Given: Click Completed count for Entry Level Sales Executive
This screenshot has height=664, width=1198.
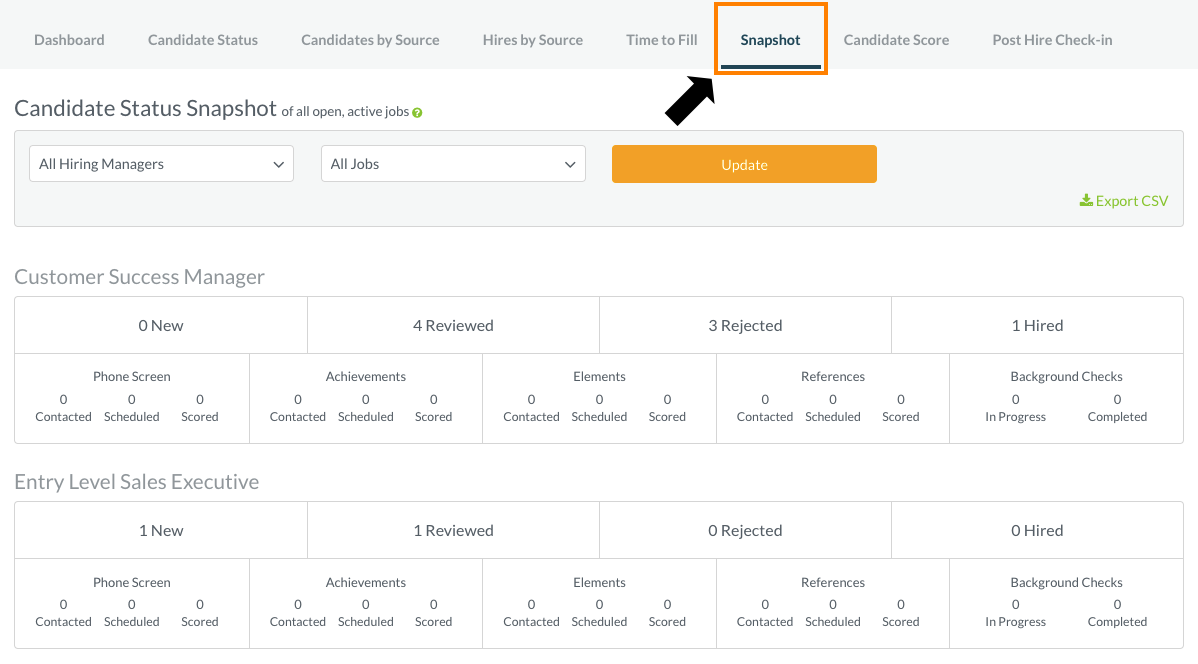Looking at the screenshot, I should coord(1117,604).
